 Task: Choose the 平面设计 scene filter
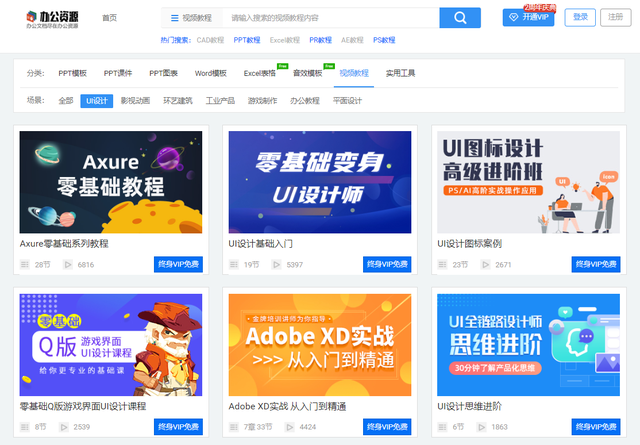[347, 101]
